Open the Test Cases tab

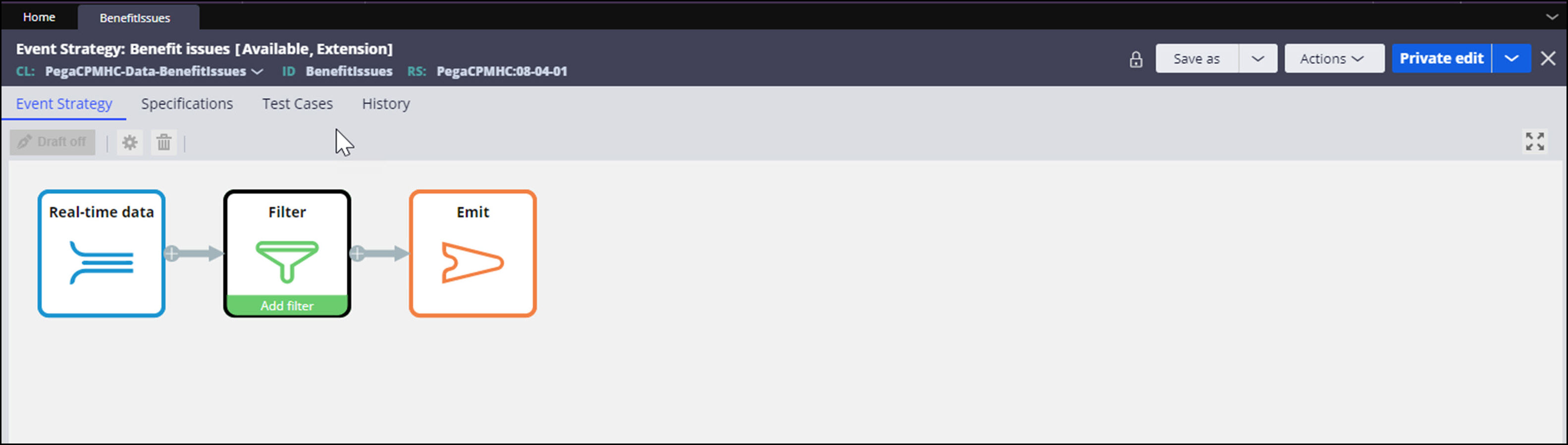pos(297,104)
